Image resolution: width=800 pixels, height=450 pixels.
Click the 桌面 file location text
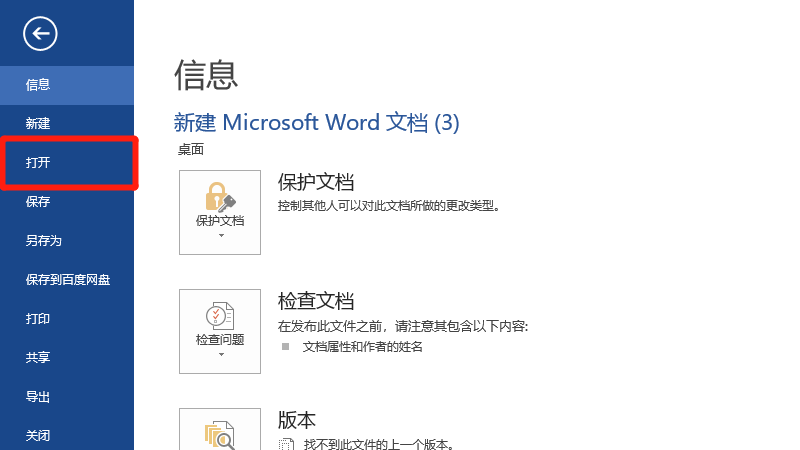pos(190,150)
